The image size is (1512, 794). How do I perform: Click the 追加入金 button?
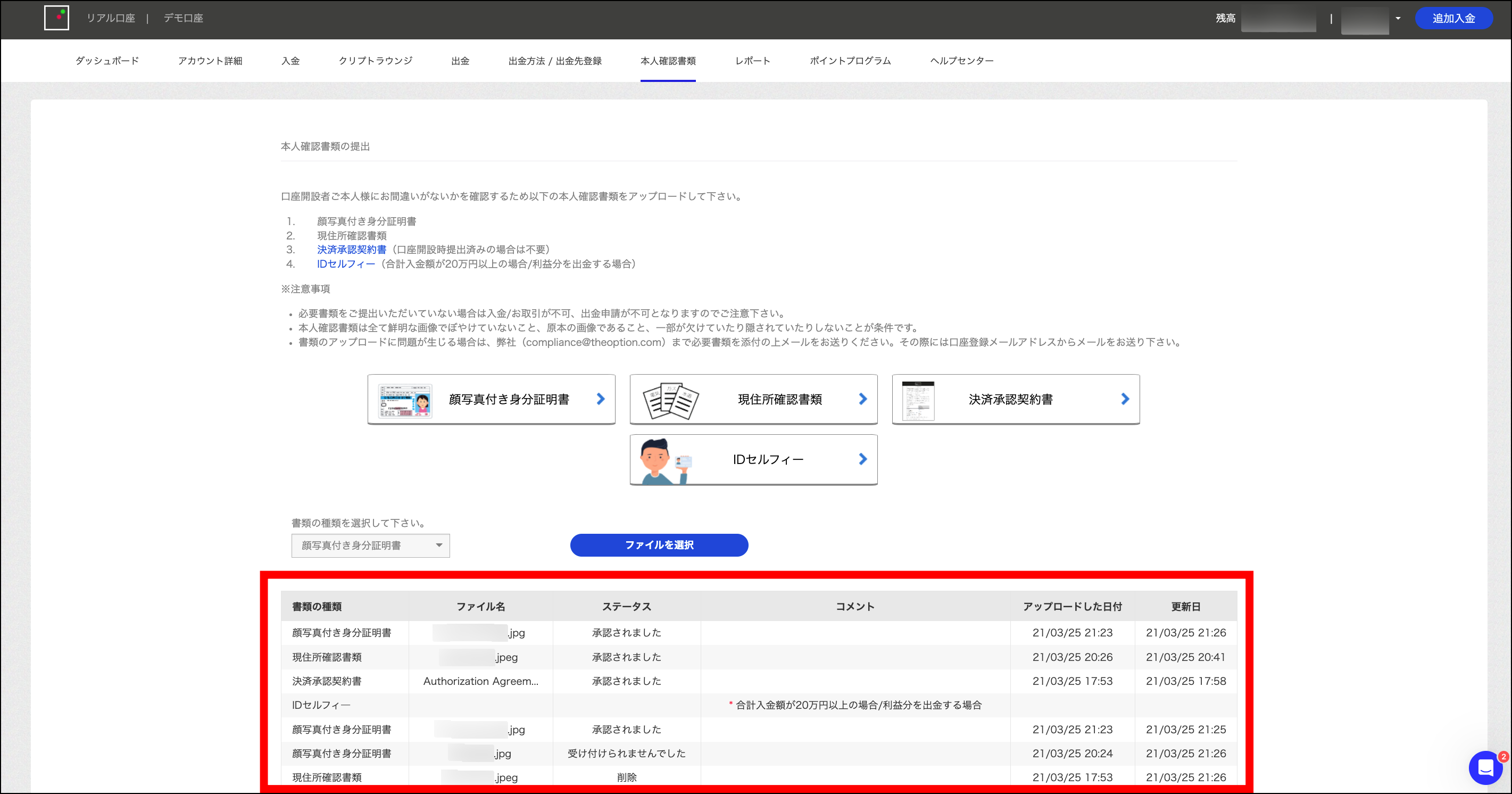(x=1453, y=18)
